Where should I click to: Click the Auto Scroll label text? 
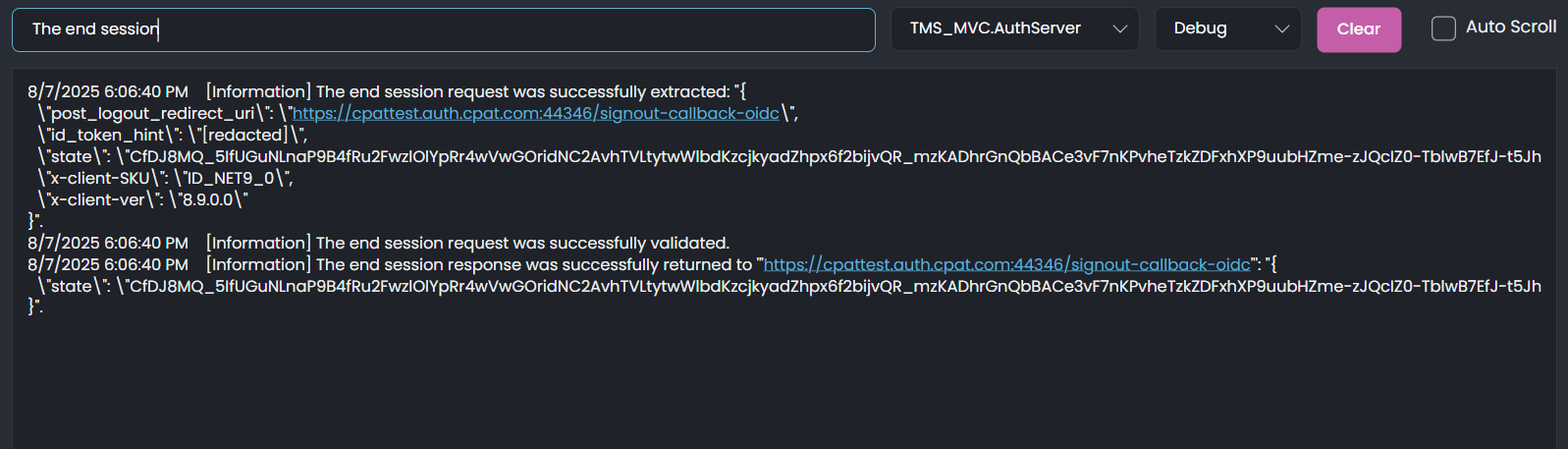1510,28
